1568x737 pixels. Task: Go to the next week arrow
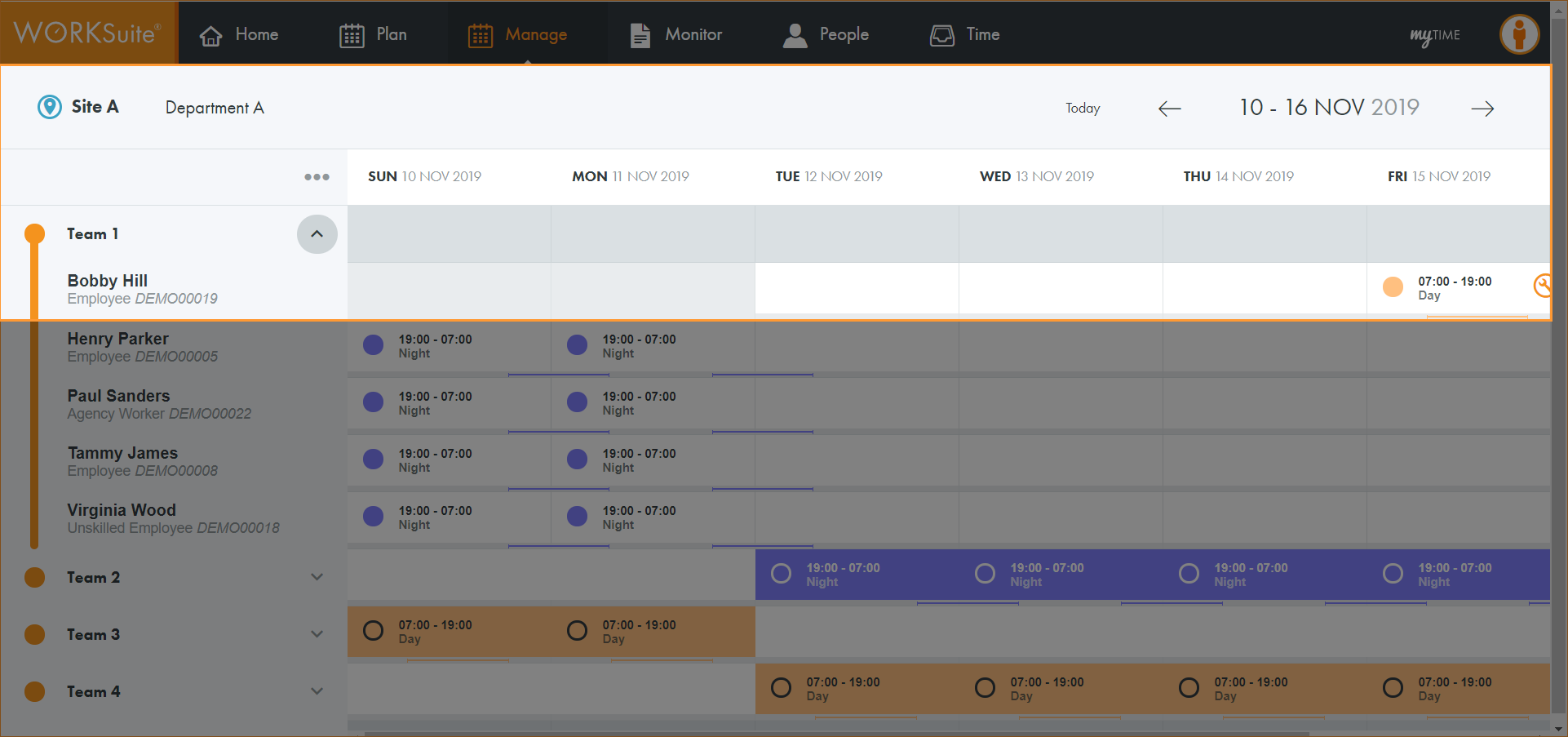[x=1482, y=109]
